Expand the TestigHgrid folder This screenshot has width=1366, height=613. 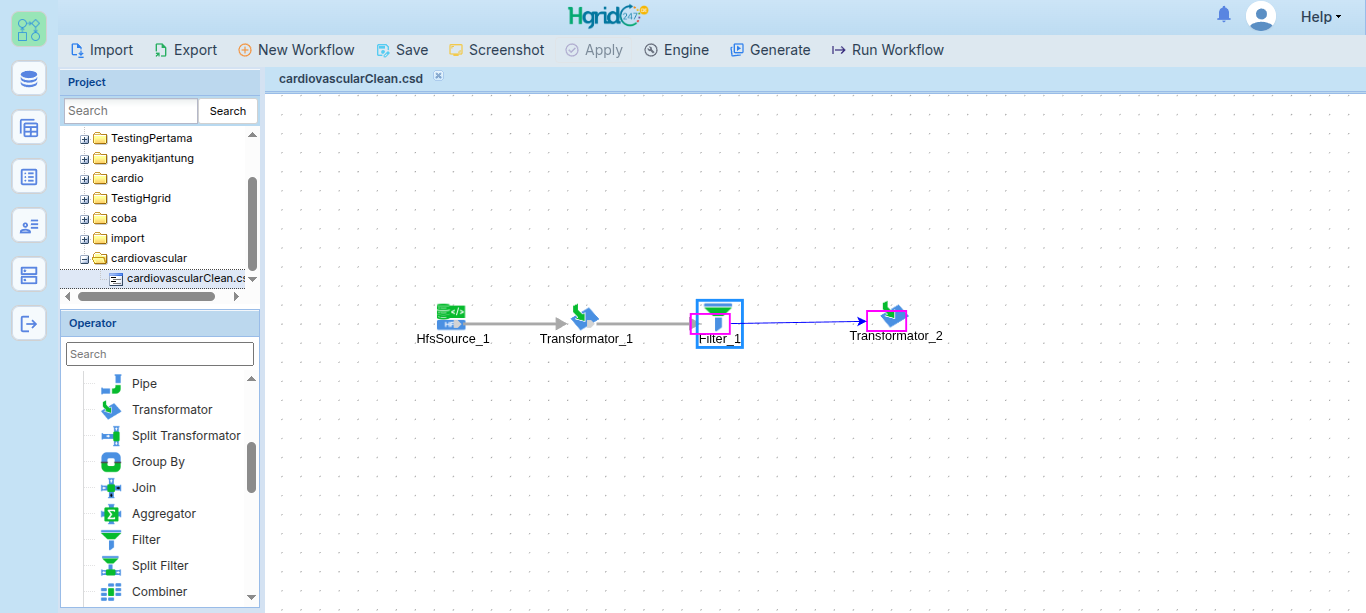[85, 199]
